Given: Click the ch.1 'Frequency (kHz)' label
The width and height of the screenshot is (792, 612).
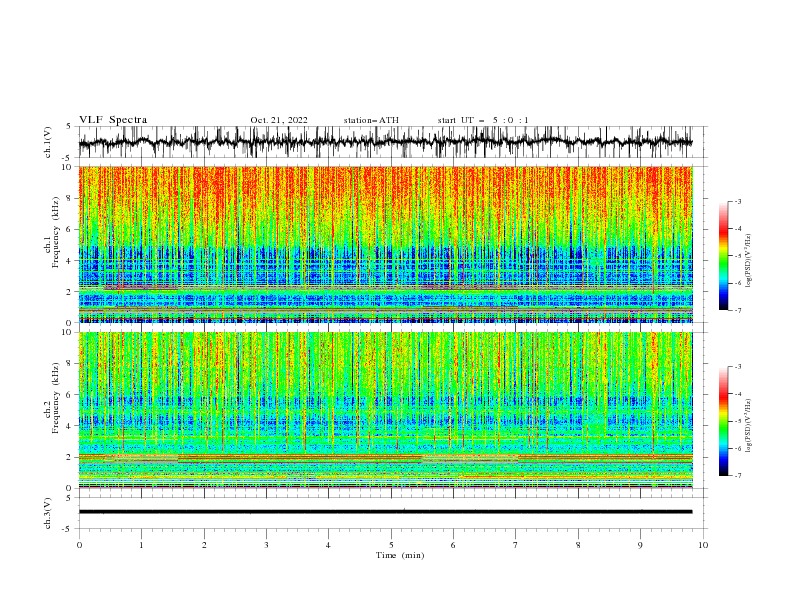Looking at the screenshot, I should point(56,232).
